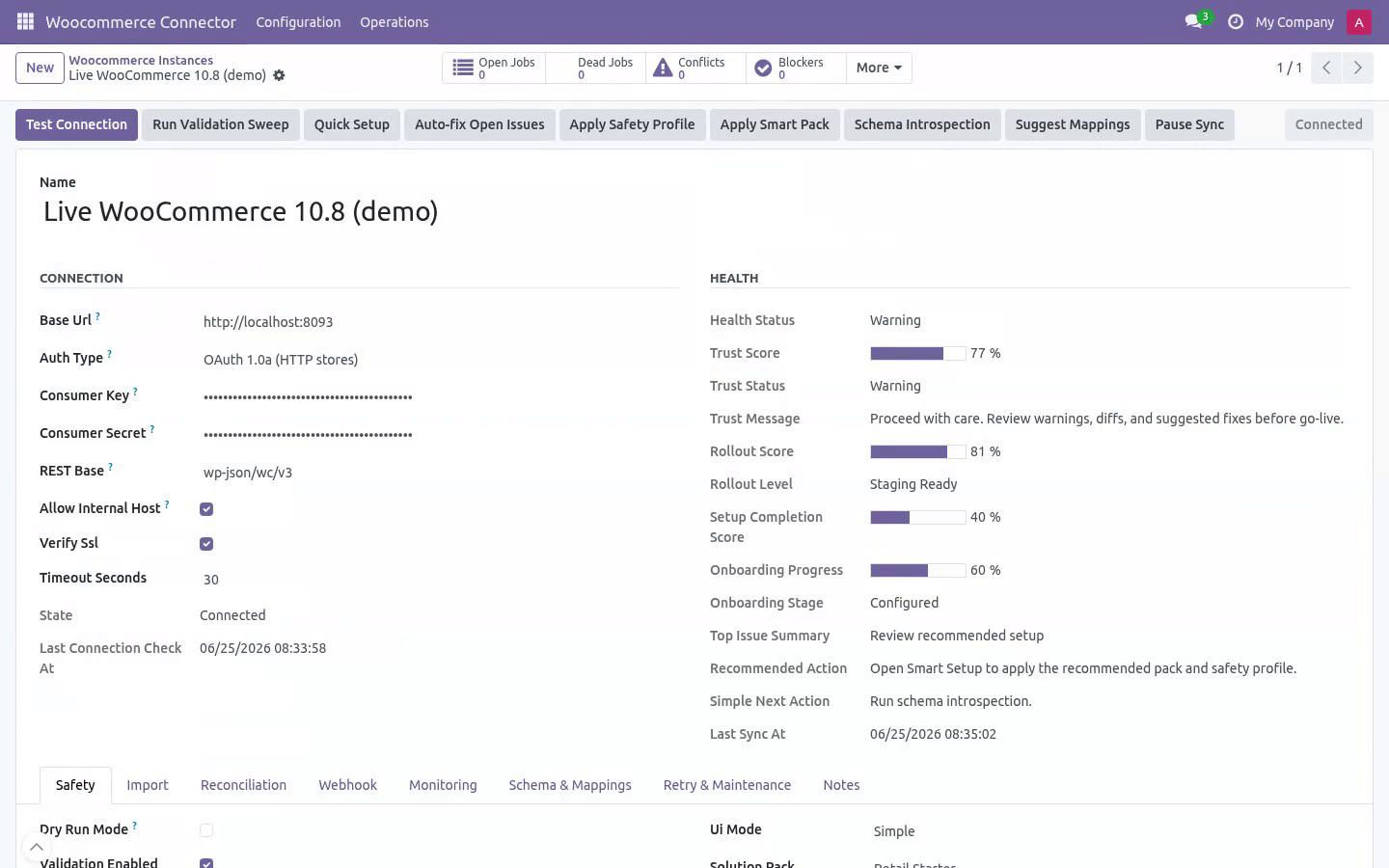Click the Rollout Score progress bar
1389x868 pixels.
(x=917, y=452)
